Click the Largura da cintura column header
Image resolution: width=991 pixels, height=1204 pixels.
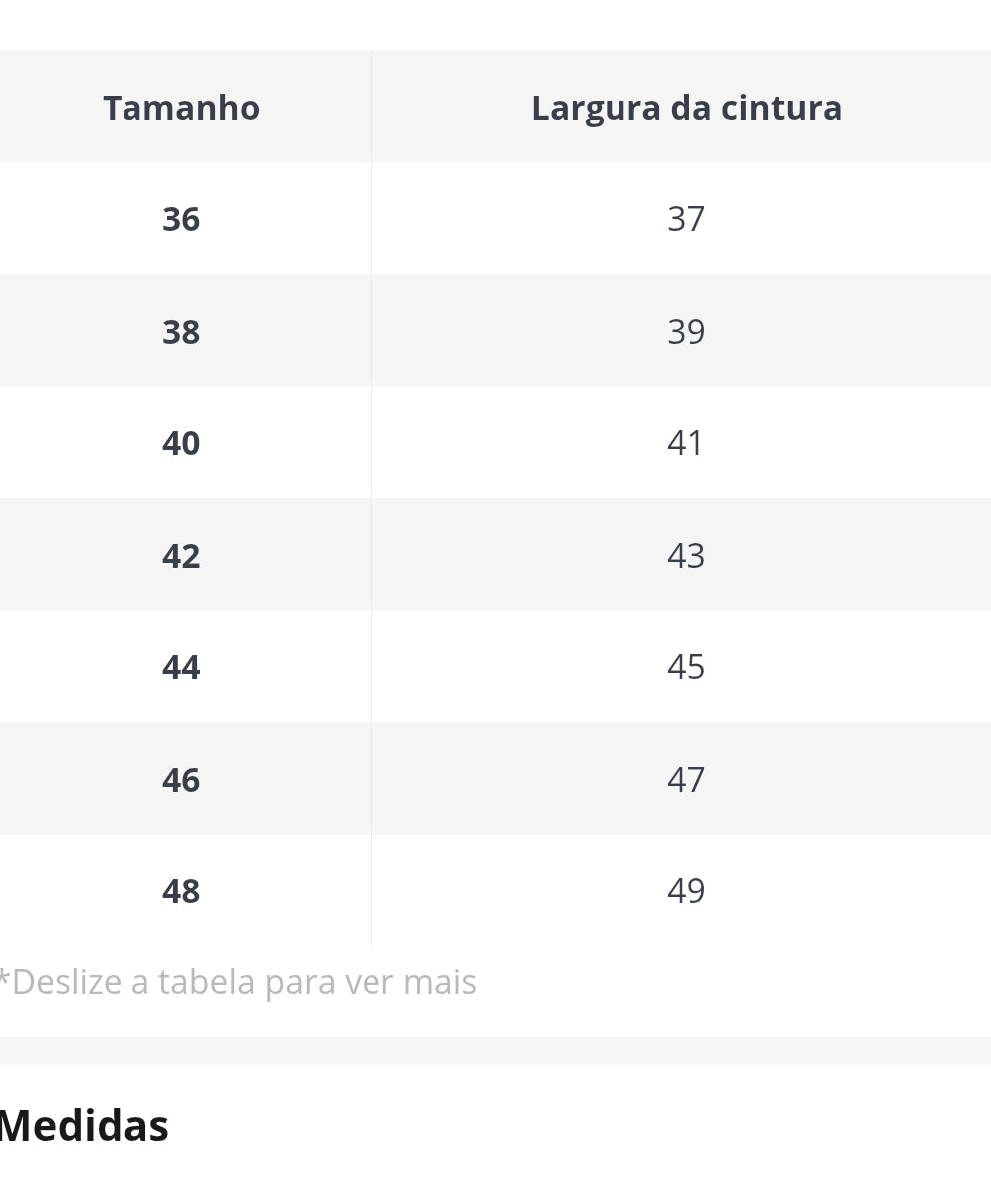[686, 108]
